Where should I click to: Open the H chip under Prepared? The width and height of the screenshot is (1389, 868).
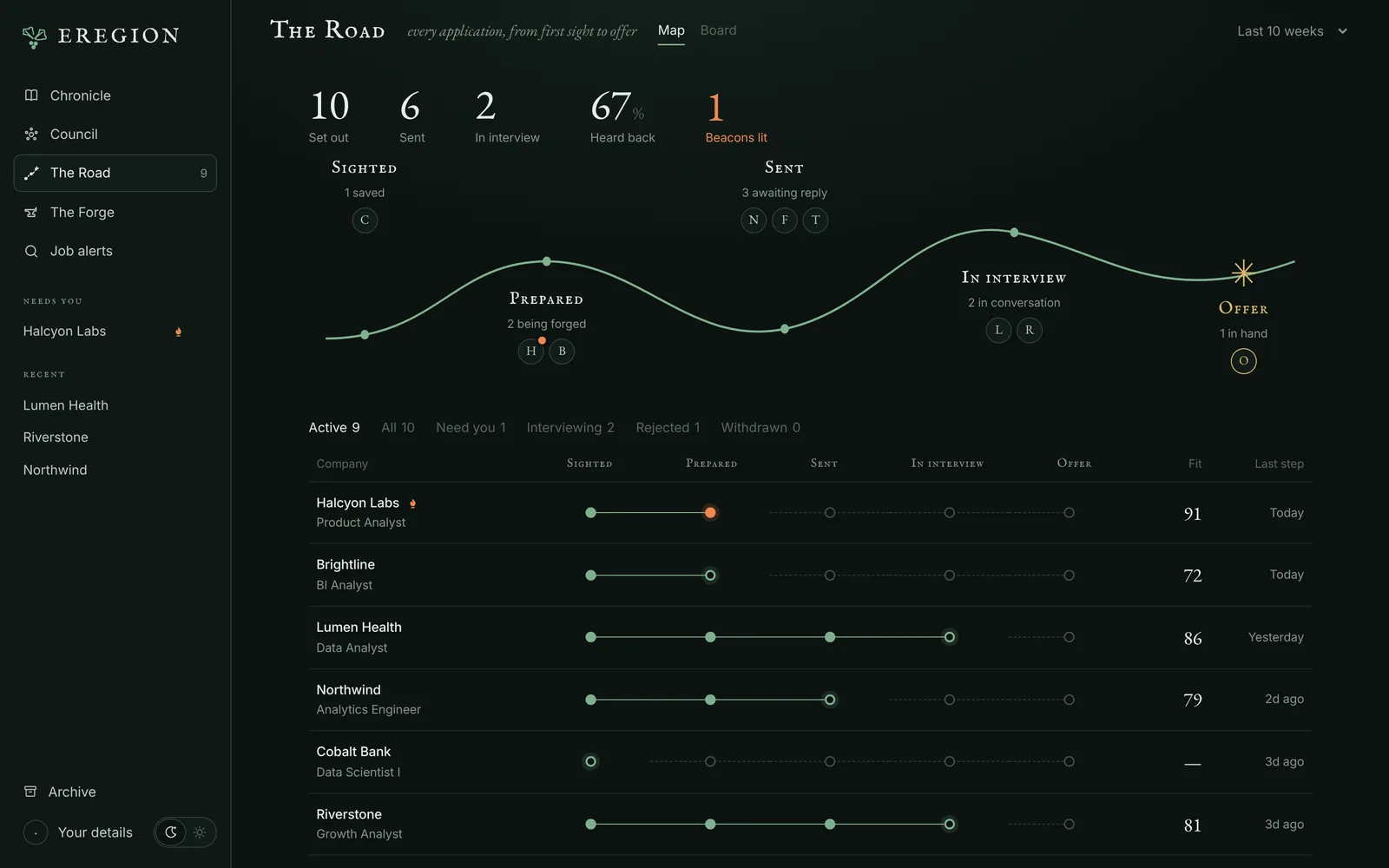(531, 352)
